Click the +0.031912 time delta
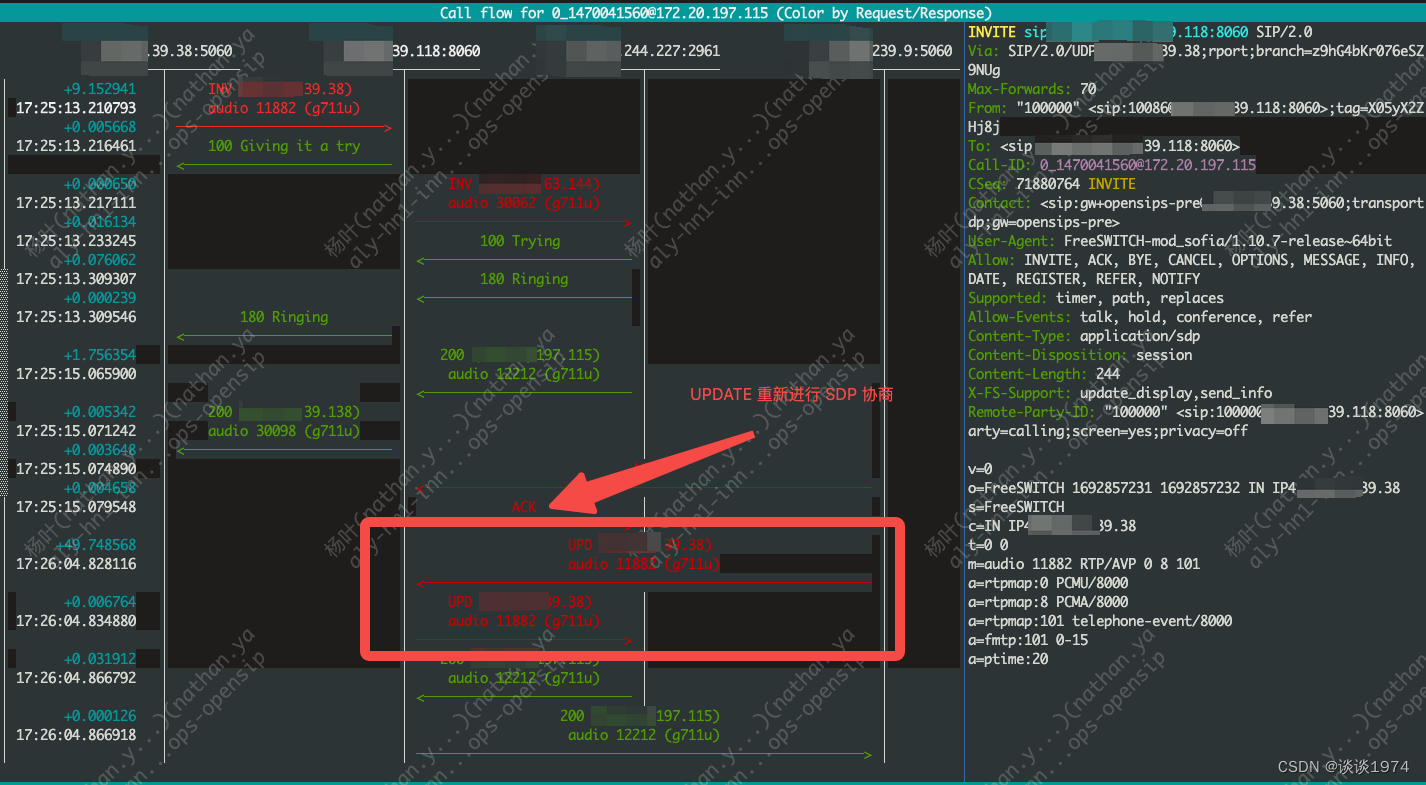 100,659
